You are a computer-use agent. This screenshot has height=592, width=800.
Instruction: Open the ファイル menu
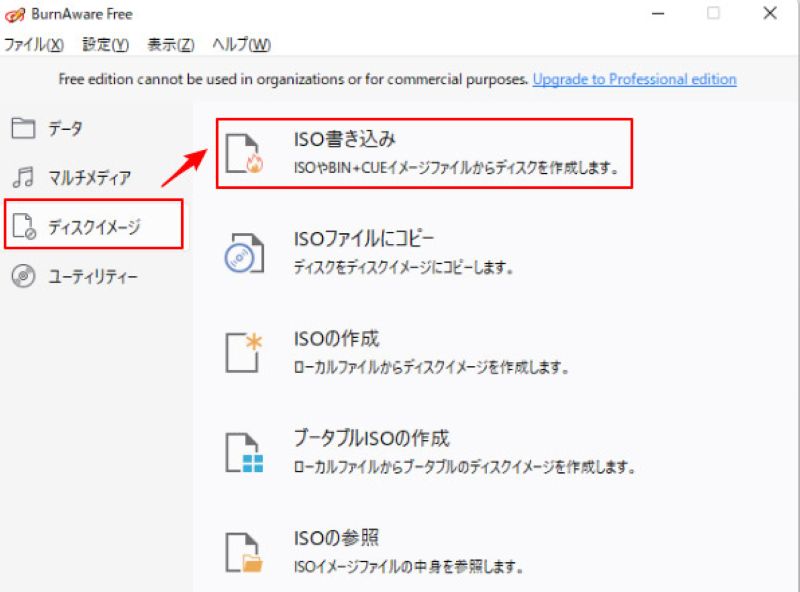(x=33, y=45)
